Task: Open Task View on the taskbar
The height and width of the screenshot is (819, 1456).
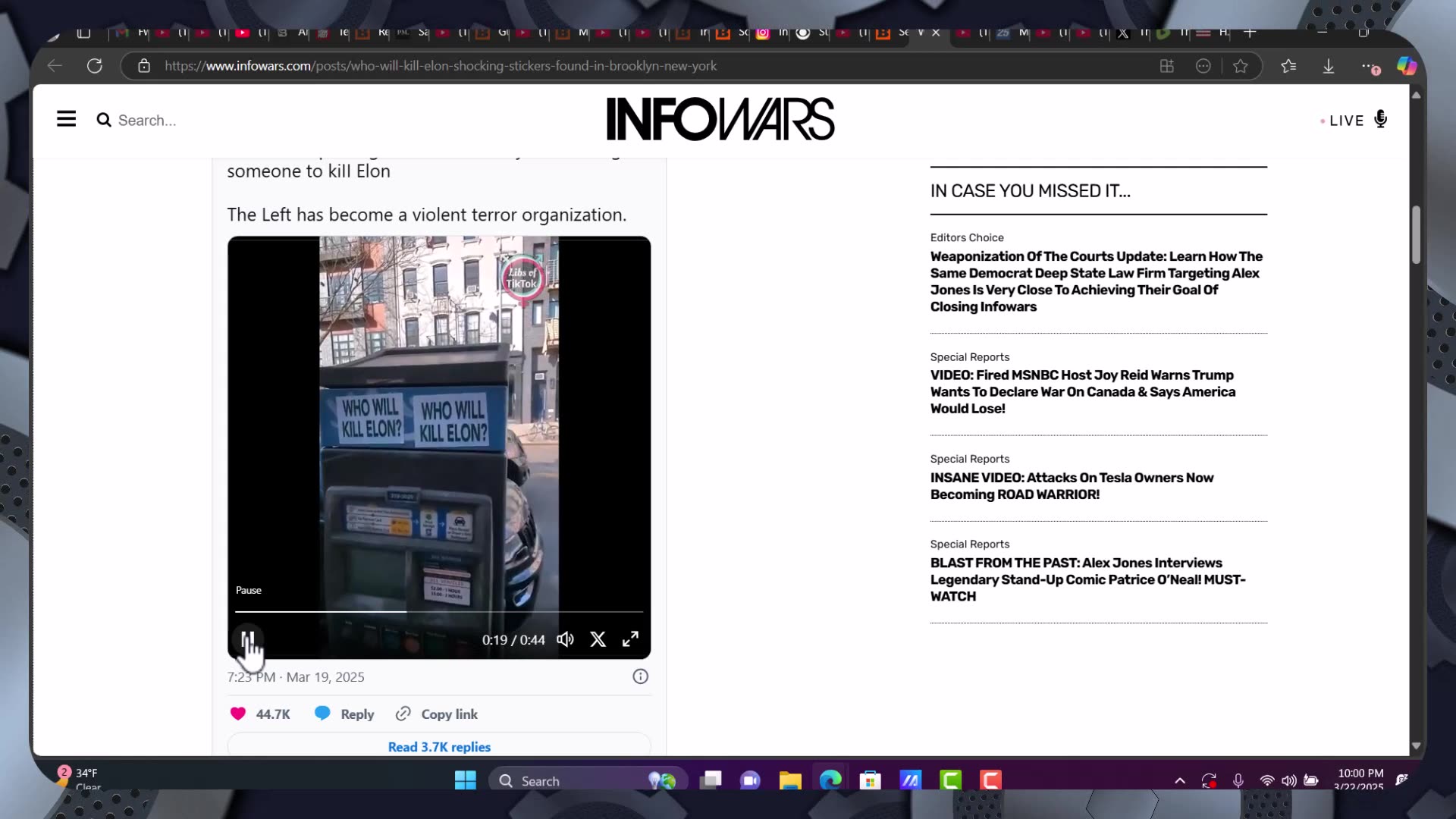Action: 711,780
